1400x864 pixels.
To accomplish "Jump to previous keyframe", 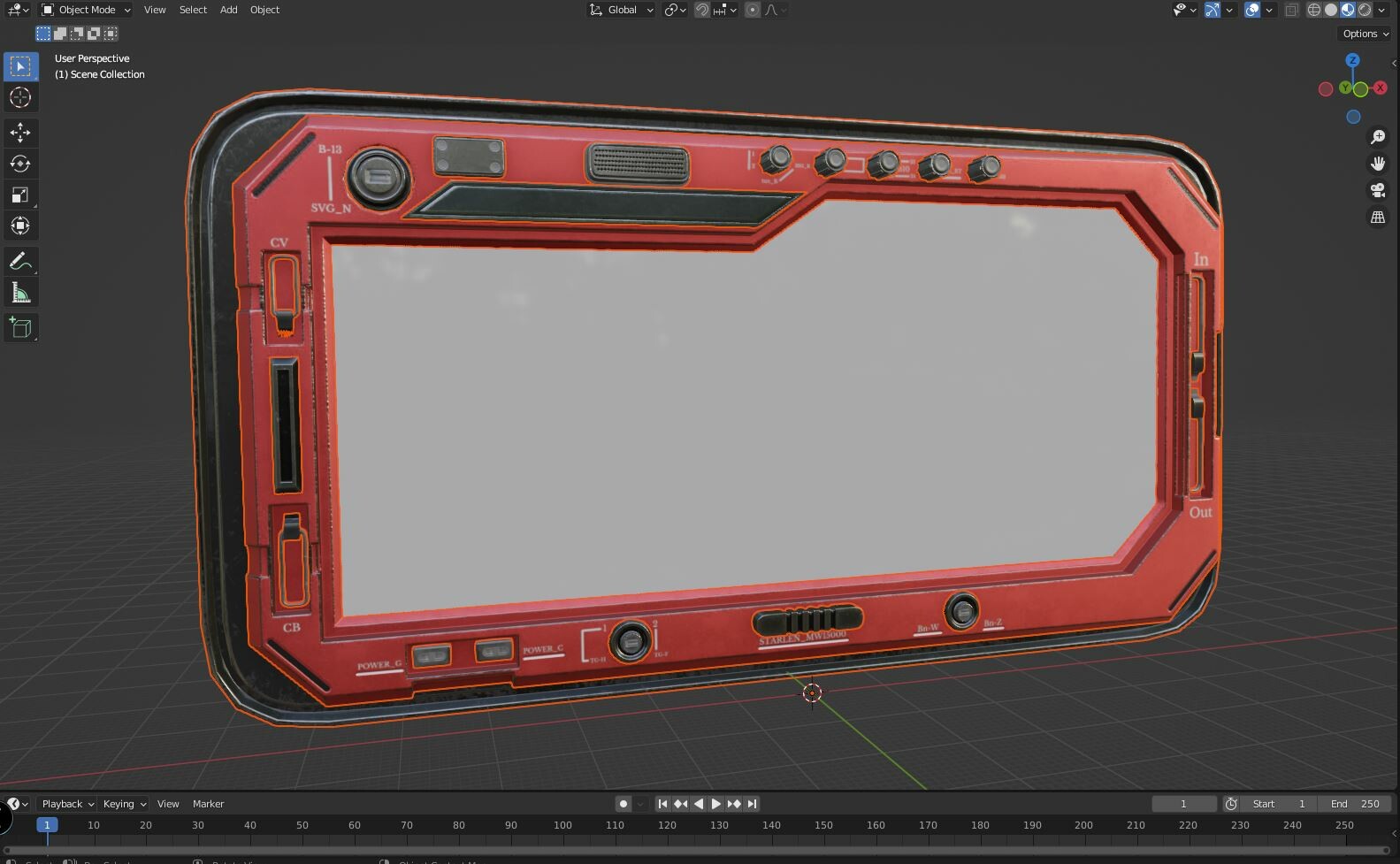I will (680, 804).
